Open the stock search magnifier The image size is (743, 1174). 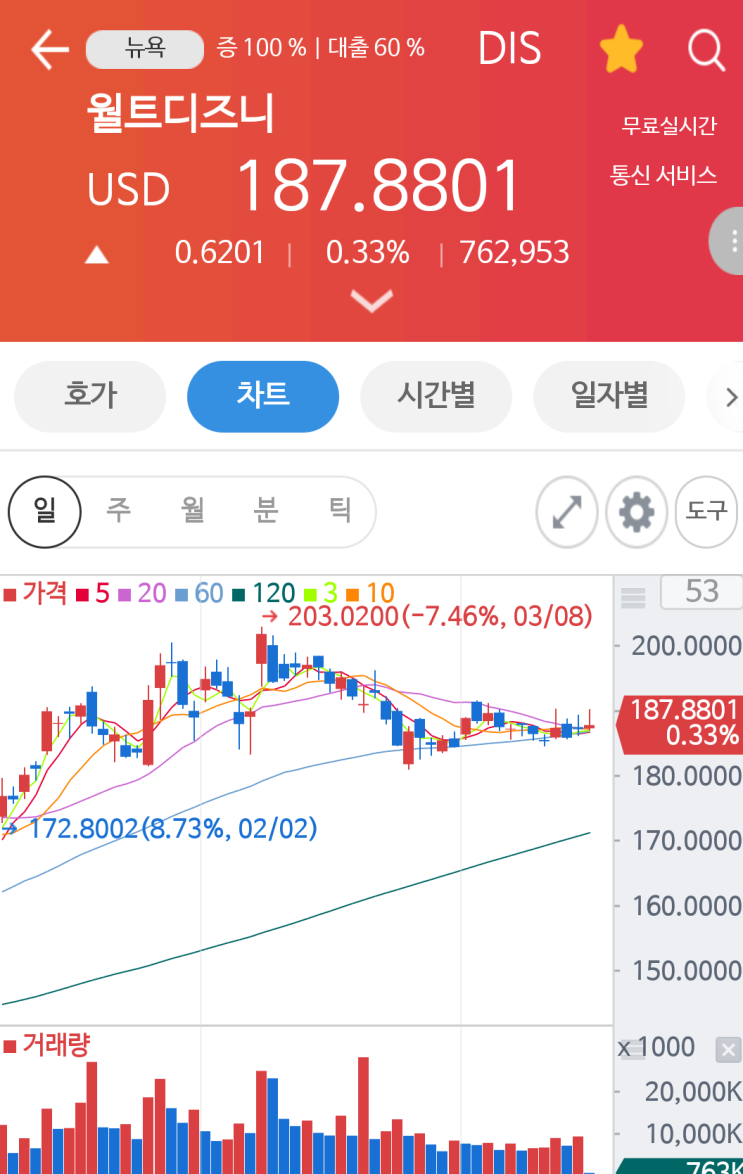pyautogui.click(x=706, y=50)
